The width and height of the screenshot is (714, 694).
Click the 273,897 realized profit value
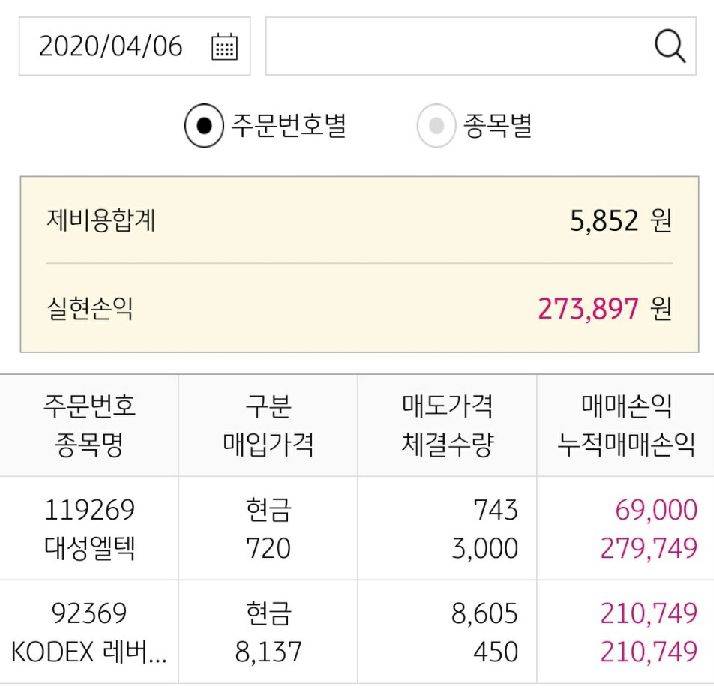588,308
